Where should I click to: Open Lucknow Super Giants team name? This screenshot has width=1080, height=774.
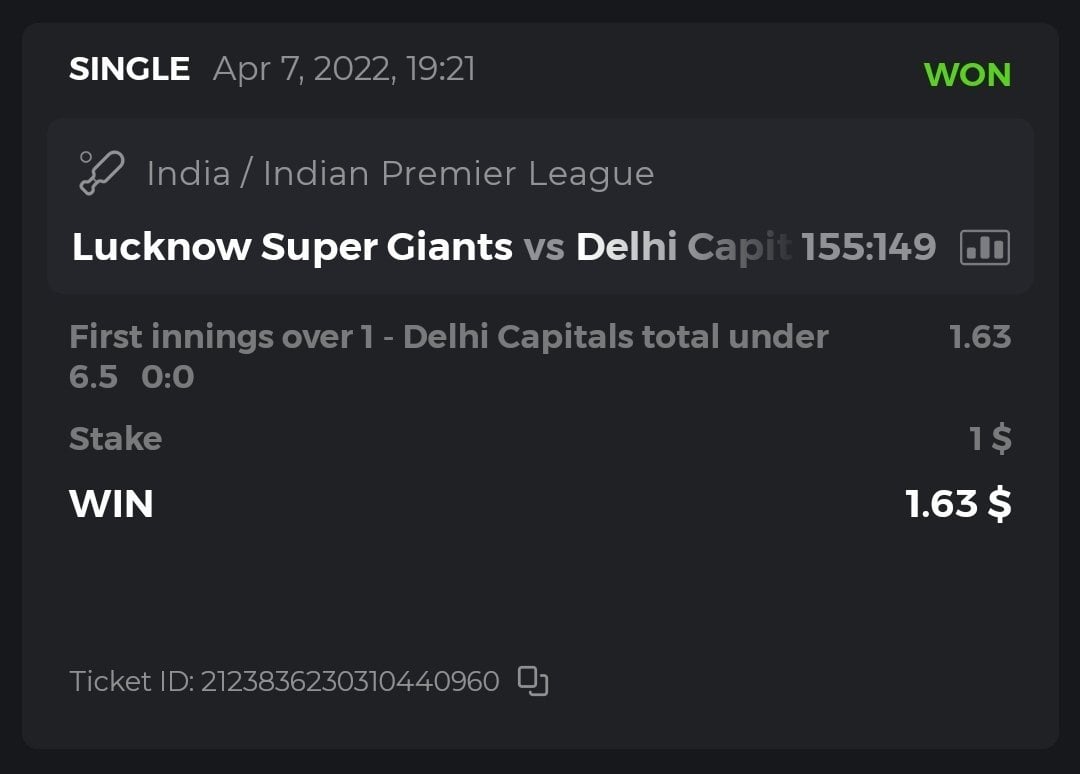click(292, 247)
